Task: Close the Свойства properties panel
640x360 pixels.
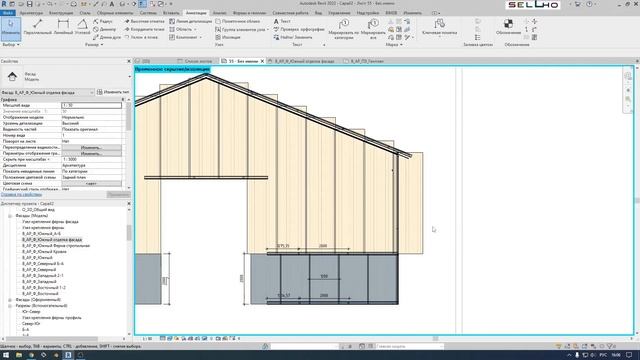Action: click(129, 61)
